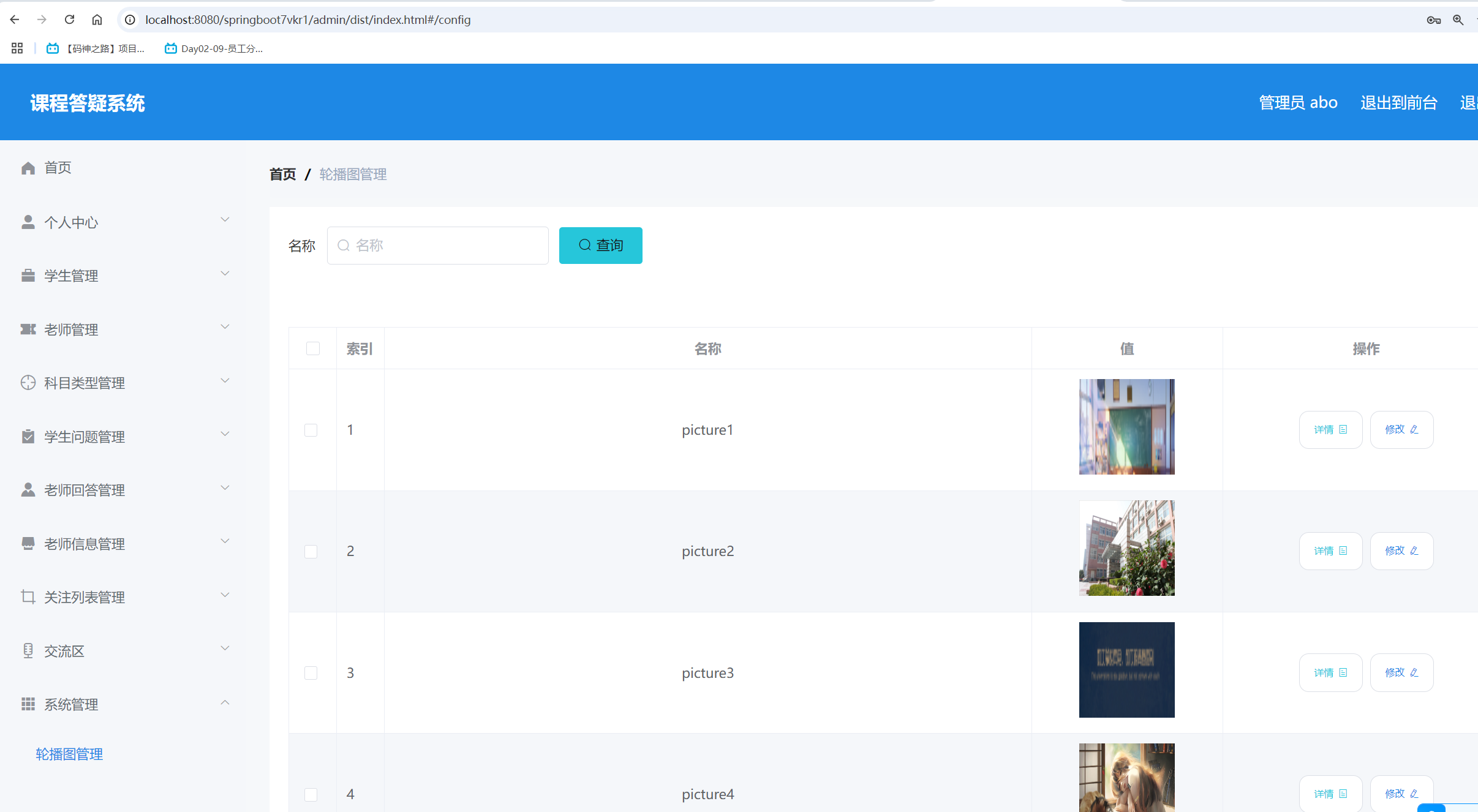Click the crop icon beside 关注列表管理
1478x812 pixels.
click(28, 597)
